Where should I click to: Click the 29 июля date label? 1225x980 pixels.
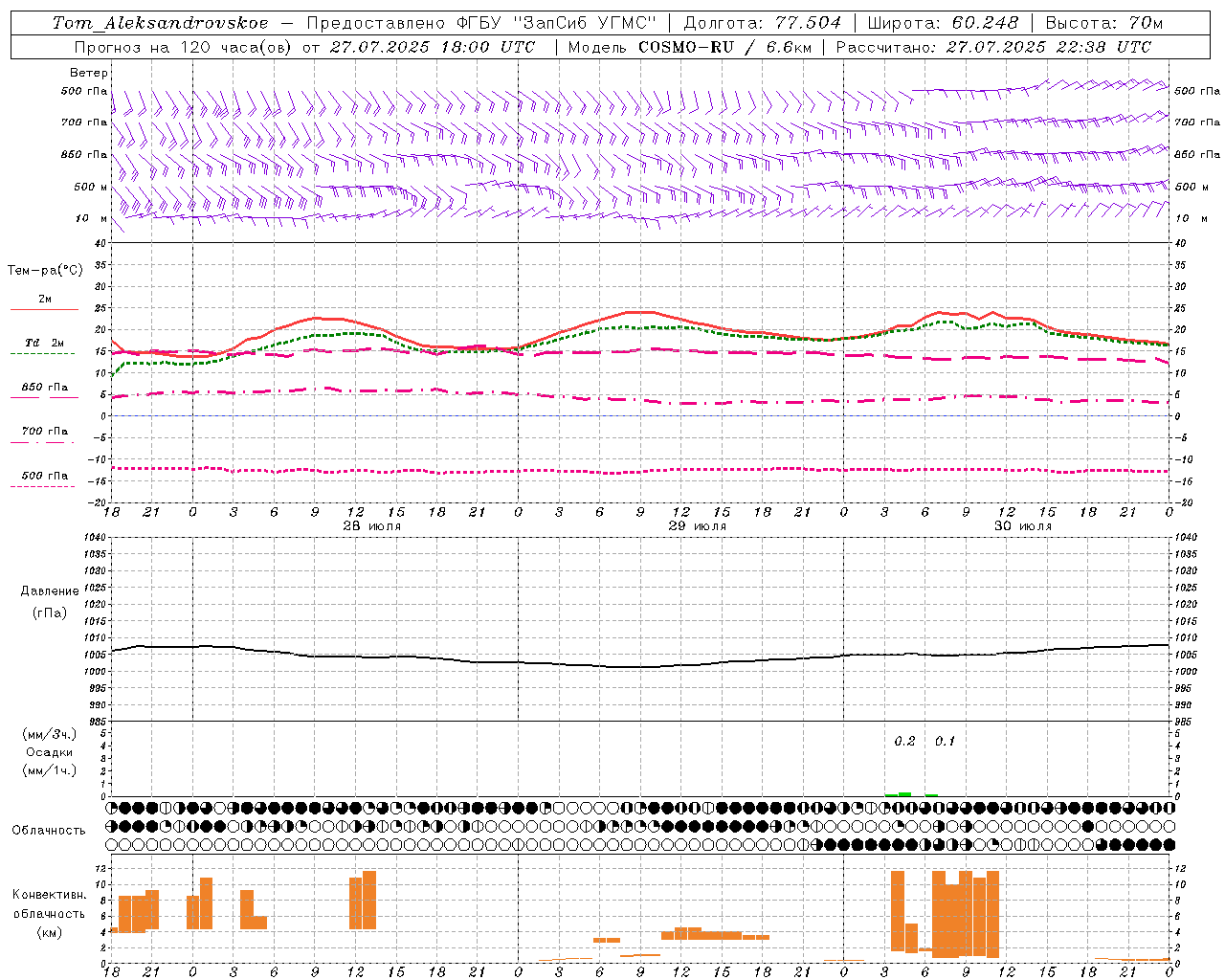tap(698, 526)
